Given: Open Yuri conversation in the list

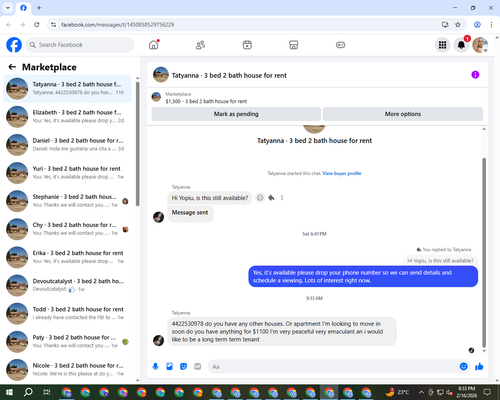Looking at the screenshot, I should pyautogui.click(x=67, y=173).
